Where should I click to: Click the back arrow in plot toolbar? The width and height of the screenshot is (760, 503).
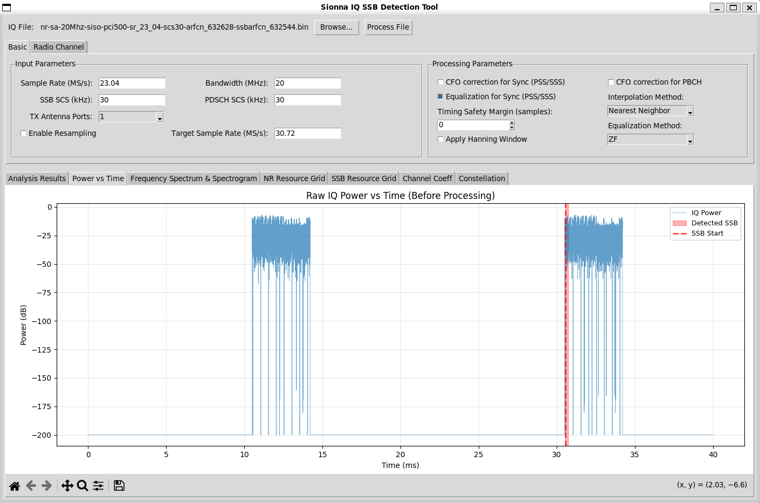click(x=31, y=486)
